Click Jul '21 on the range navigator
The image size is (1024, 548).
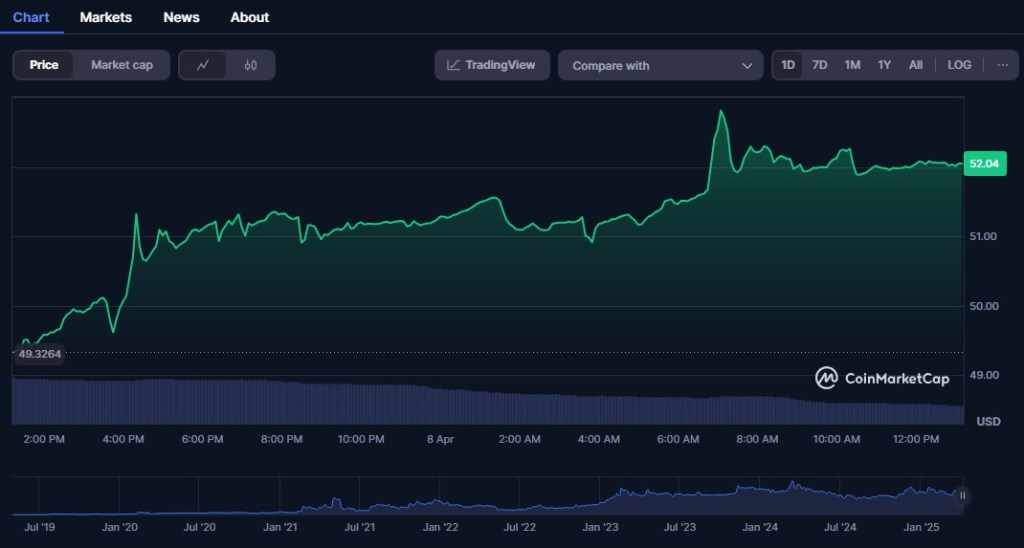(x=359, y=527)
